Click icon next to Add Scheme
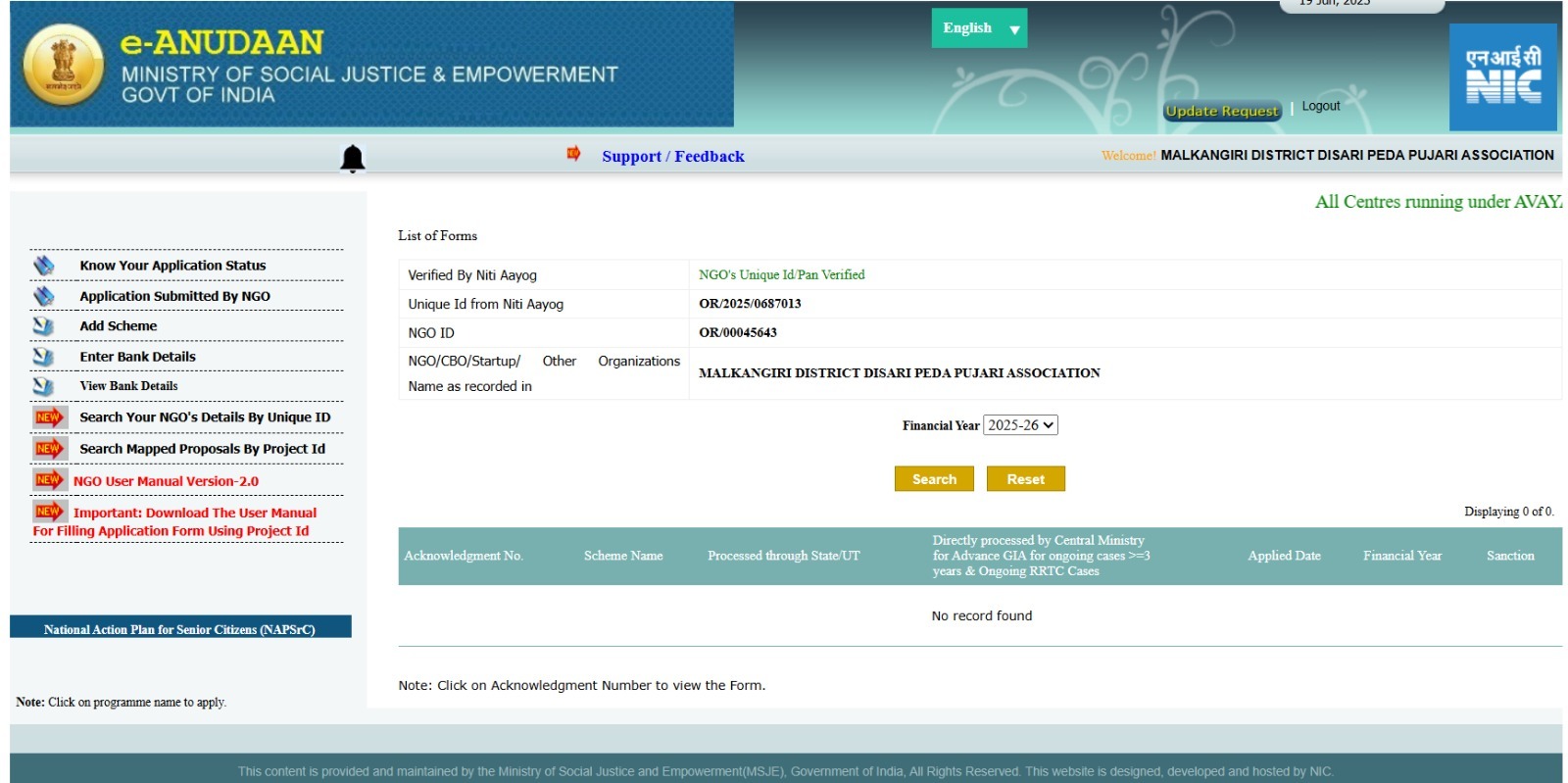 tap(44, 326)
